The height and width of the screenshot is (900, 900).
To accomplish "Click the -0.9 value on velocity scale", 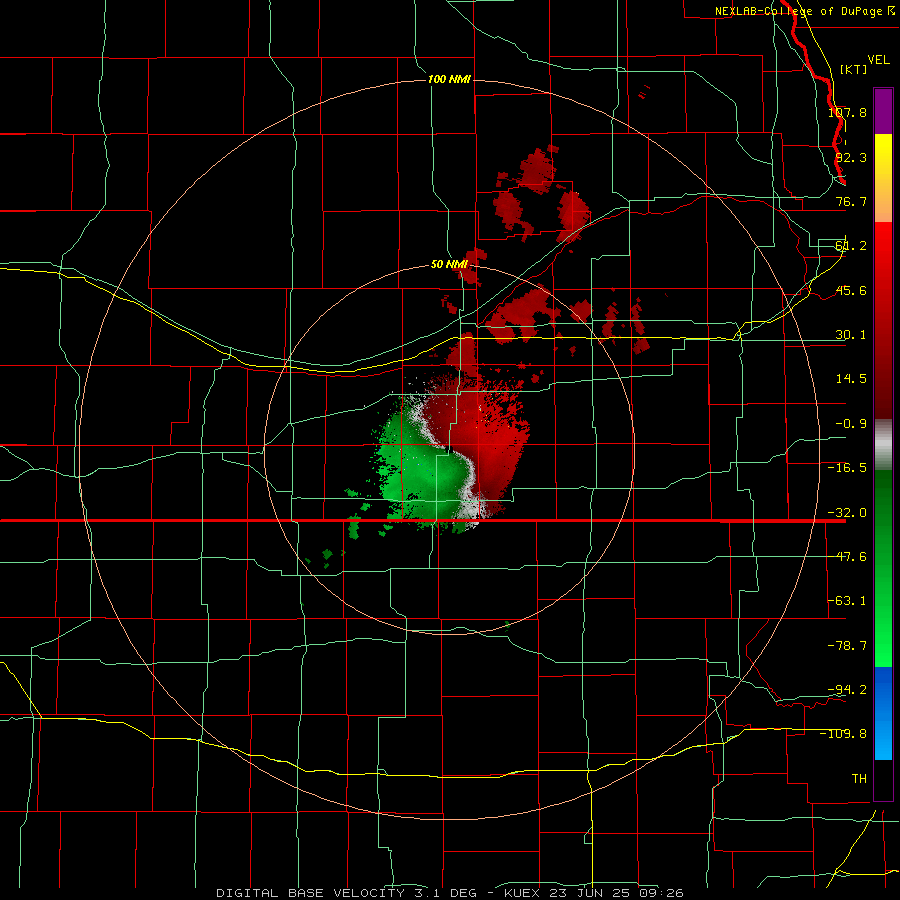I will click(x=851, y=424).
